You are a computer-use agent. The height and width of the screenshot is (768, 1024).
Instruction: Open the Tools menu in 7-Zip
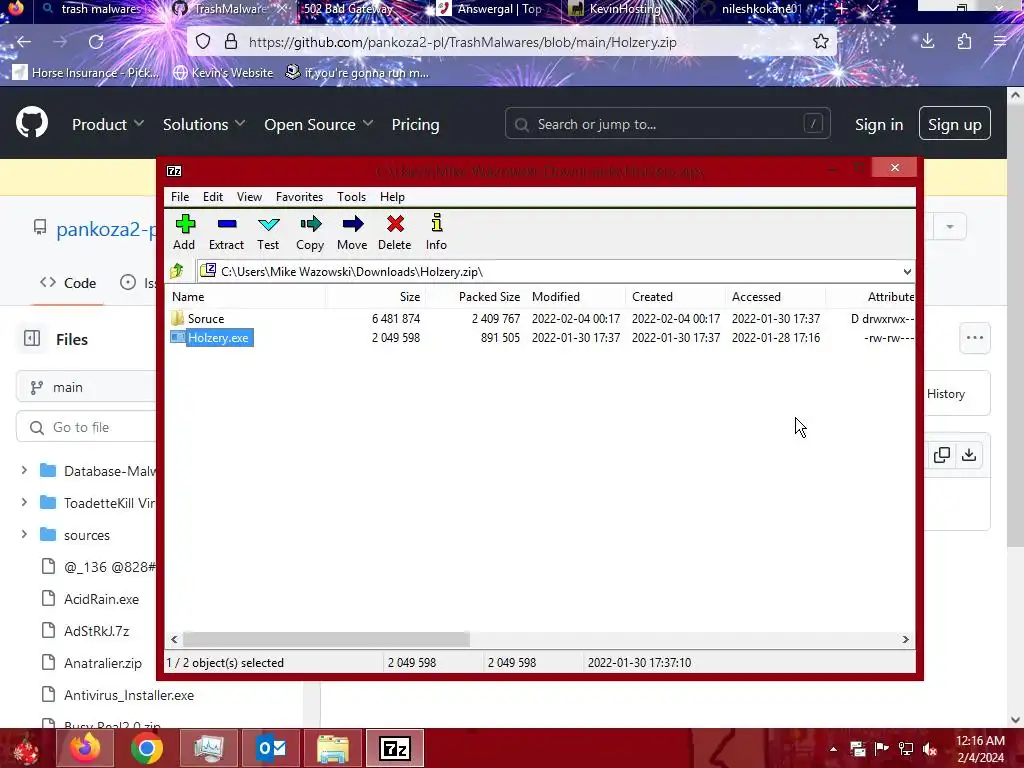point(351,197)
